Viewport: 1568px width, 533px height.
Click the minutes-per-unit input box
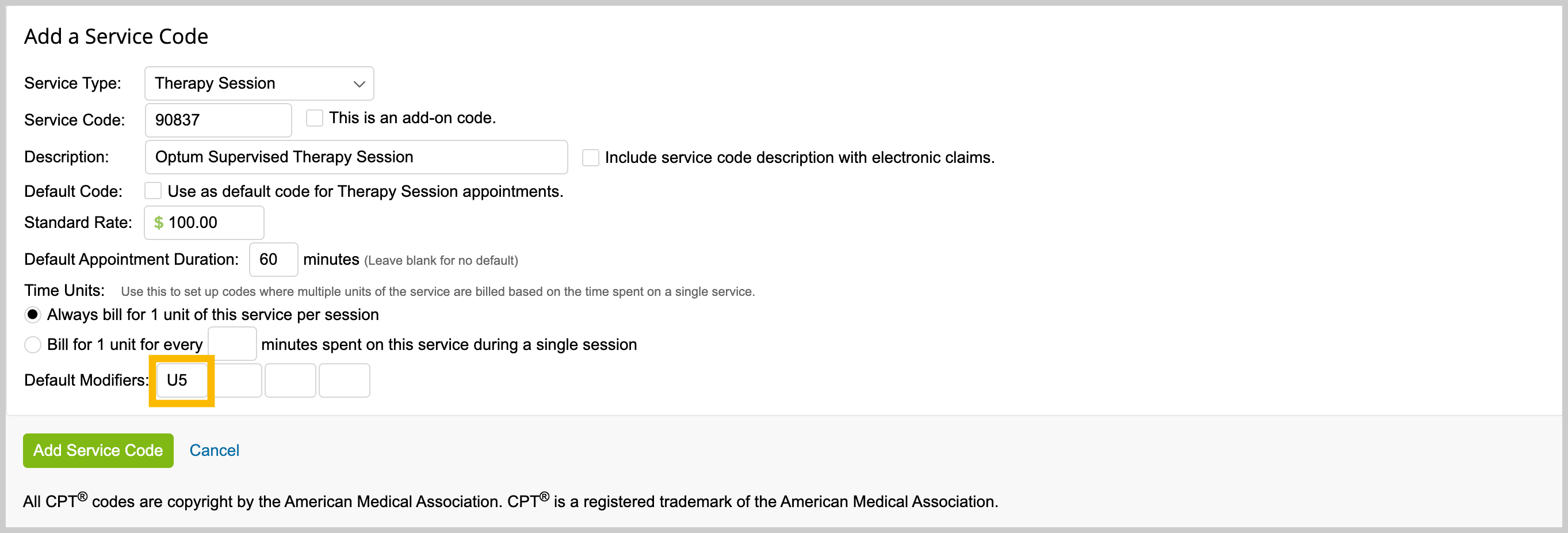(232, 344)
